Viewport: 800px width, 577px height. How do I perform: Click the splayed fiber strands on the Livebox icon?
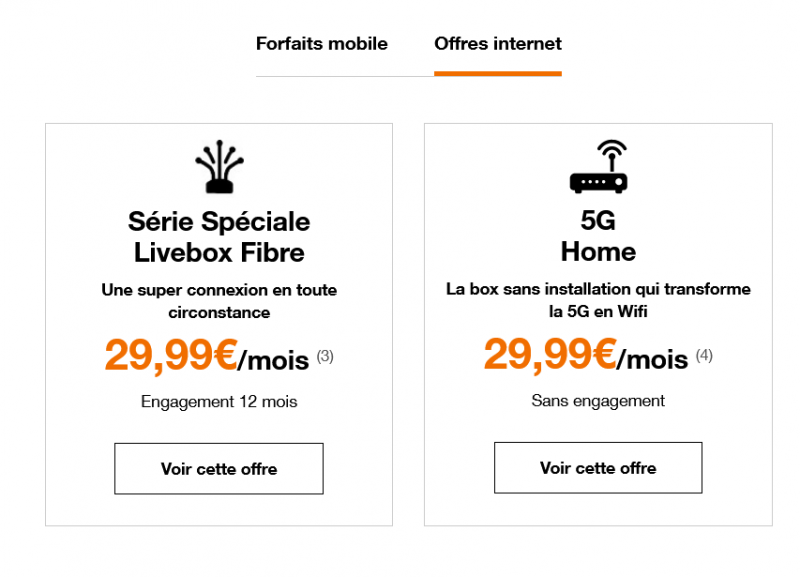point(219,155)
